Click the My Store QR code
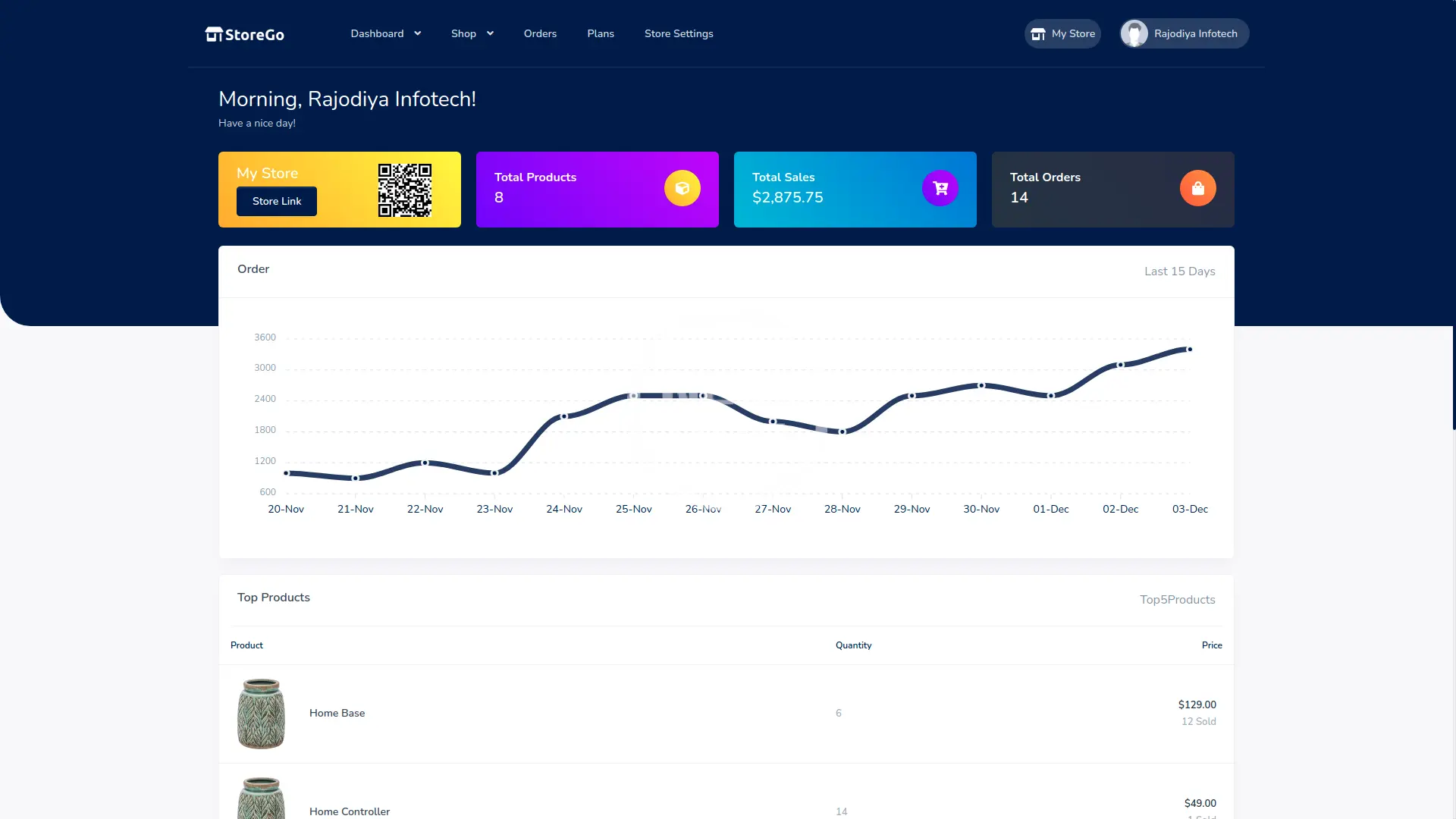Viewport: 1456px width, 819px height. [405, 190]
